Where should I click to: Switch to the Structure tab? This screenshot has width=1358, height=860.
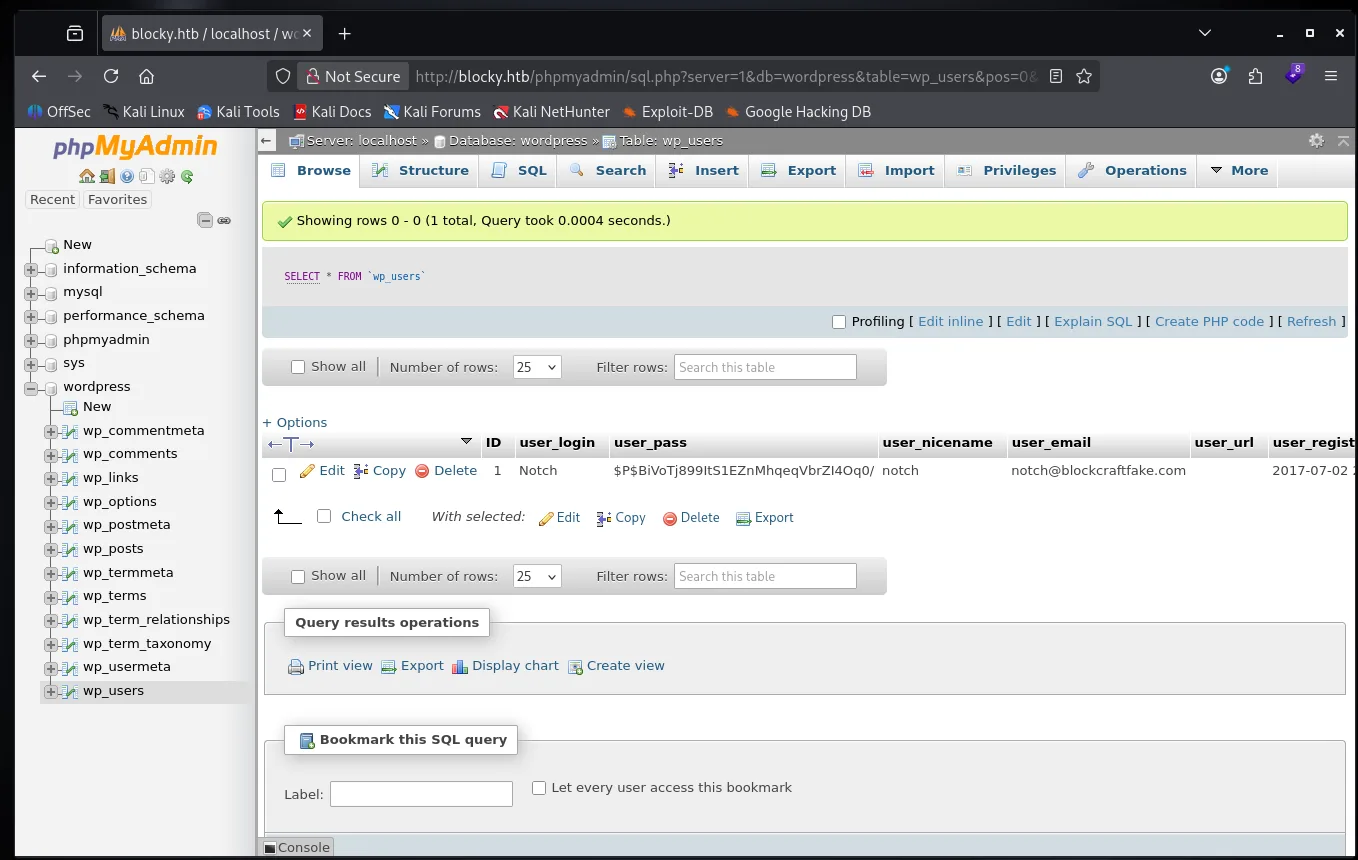(420, 171)
